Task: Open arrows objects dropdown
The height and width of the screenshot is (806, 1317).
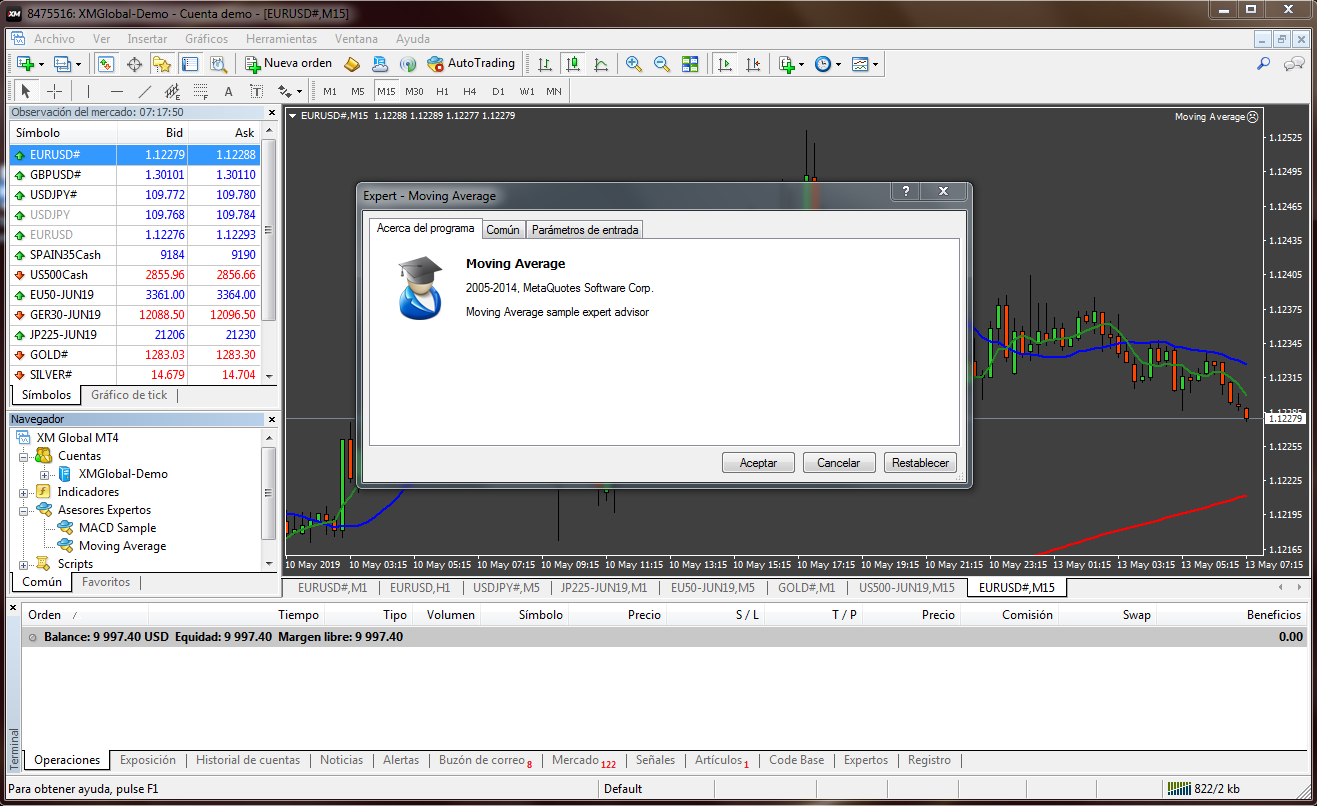Action: (x=299, y=92)
